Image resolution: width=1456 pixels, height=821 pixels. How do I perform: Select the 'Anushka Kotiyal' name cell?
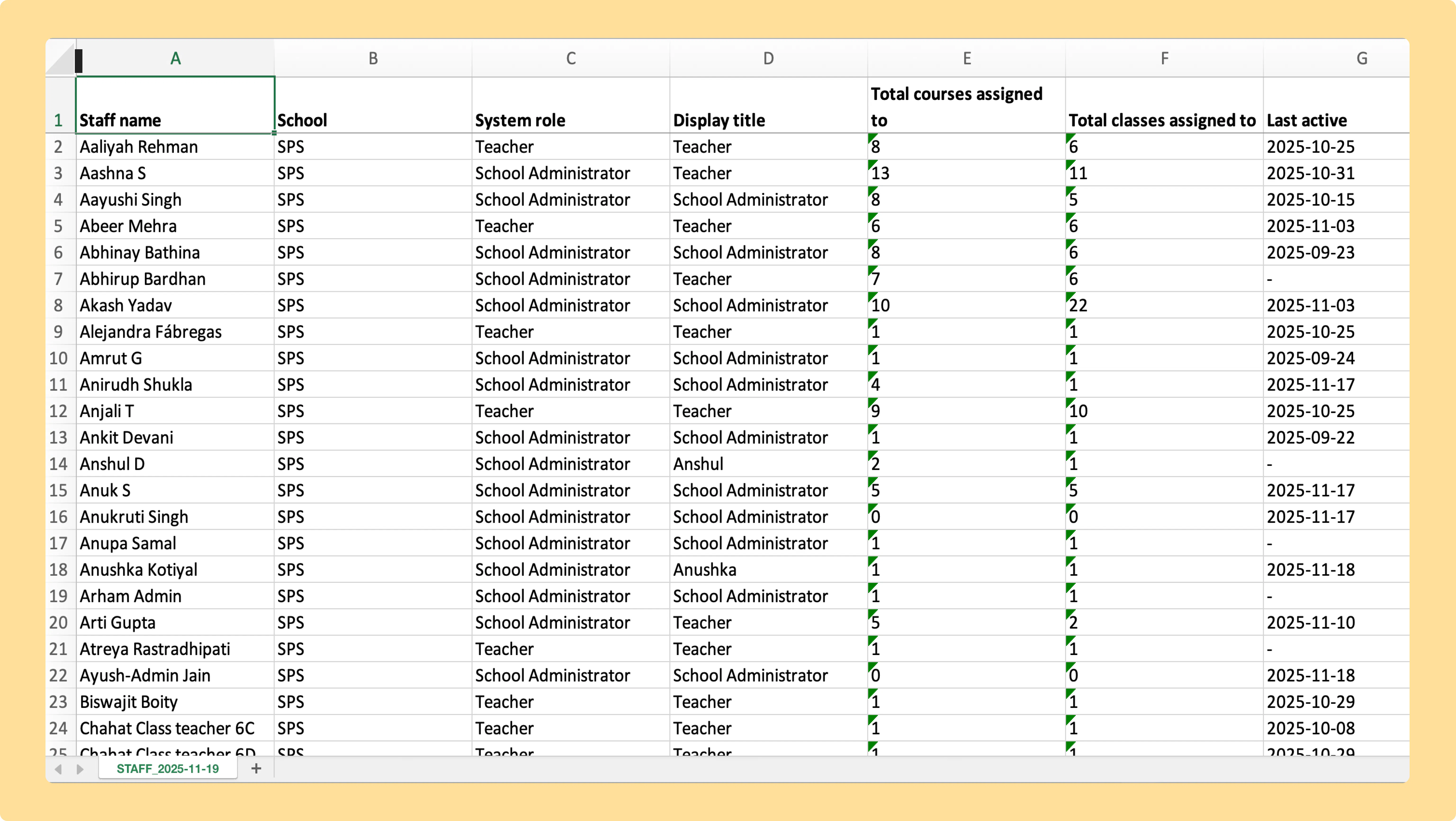point(175,570)
